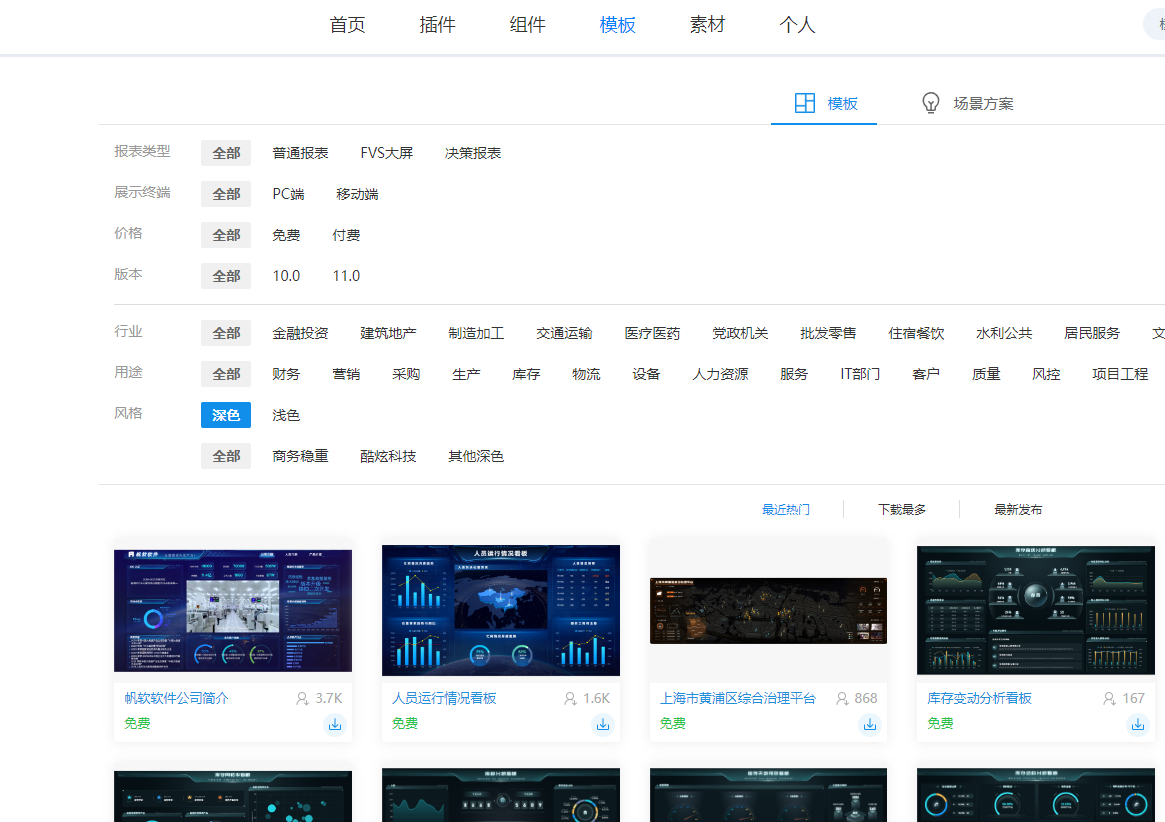This screenshot has width=1165, height=822.
Task: Filter report type by 决策报表
Action: click(473, 153)
